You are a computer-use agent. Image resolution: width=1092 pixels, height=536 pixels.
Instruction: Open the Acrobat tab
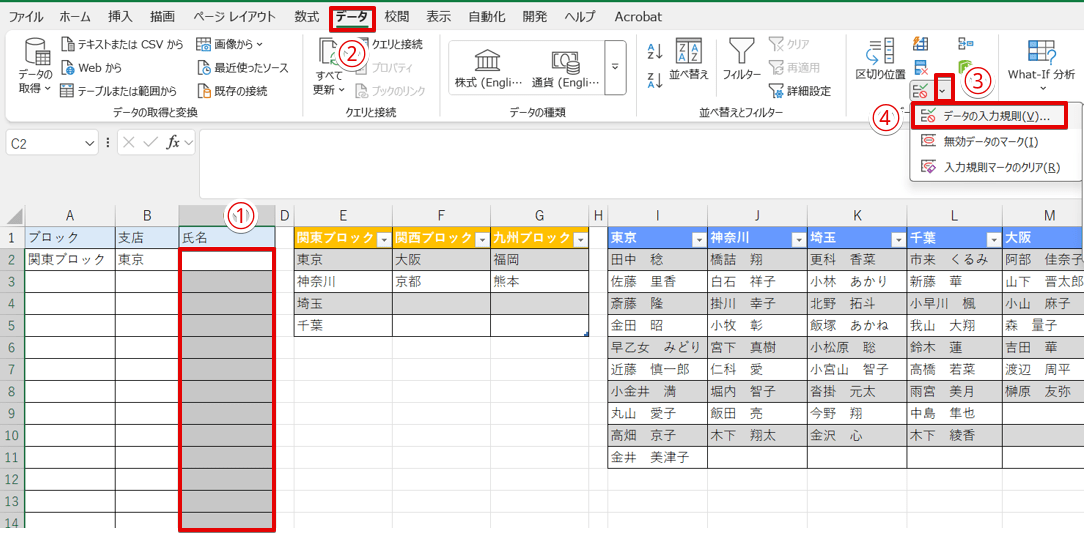click(x=637, y=17)
